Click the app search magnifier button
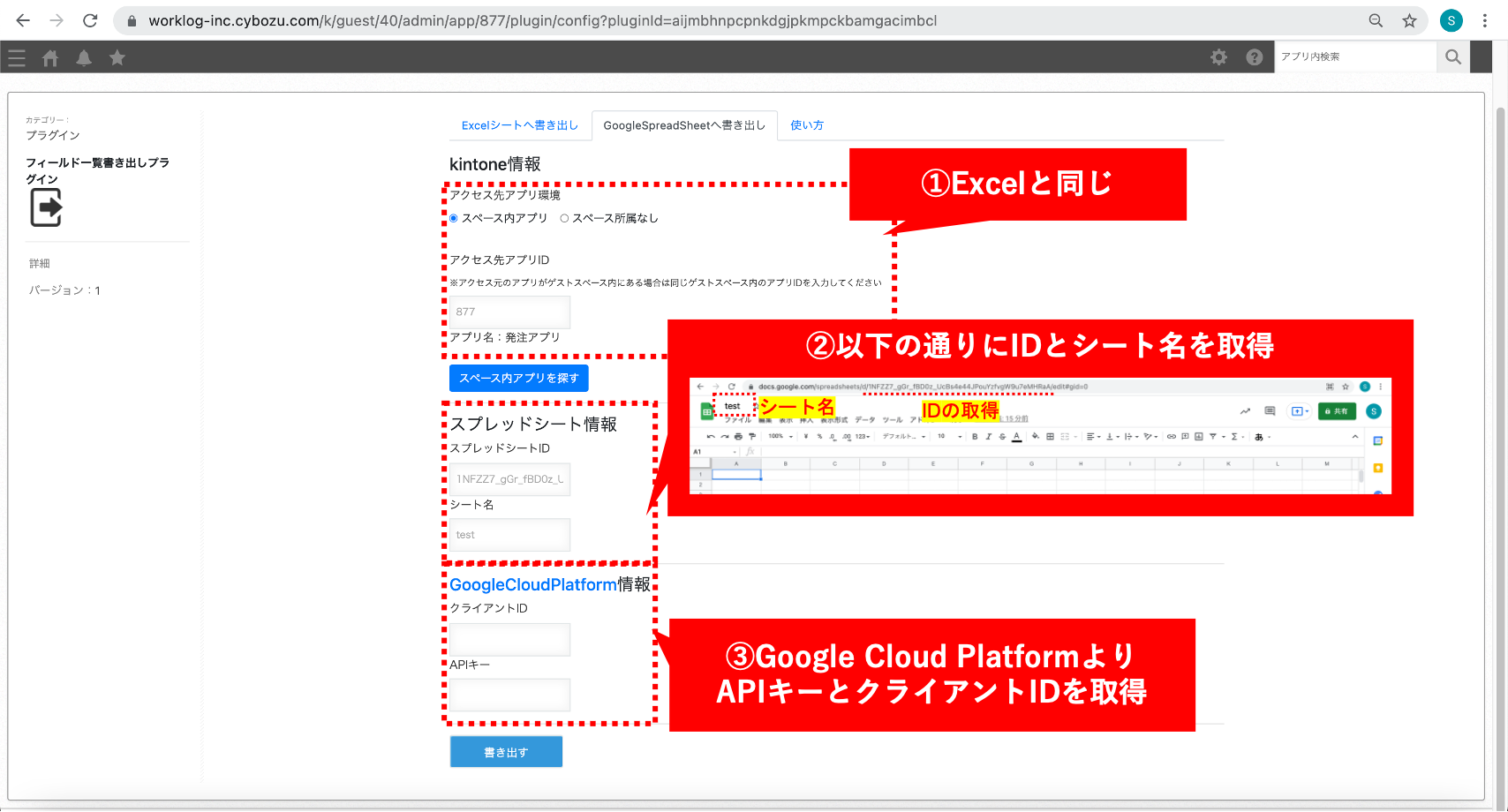This screenshot has height=812, width=1508. click(1453, 57)
